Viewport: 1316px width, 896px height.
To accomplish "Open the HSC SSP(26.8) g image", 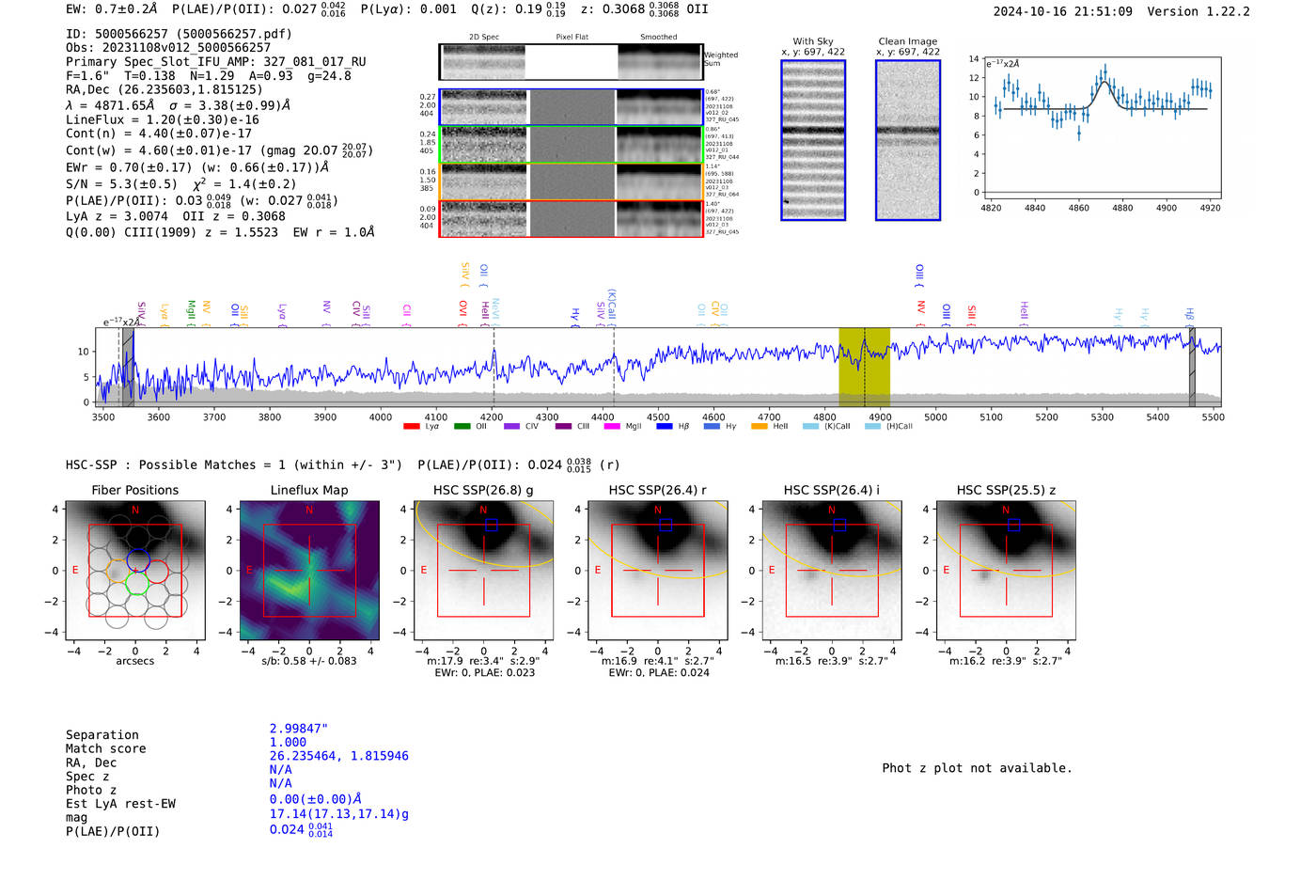I will tap(483, 571).
